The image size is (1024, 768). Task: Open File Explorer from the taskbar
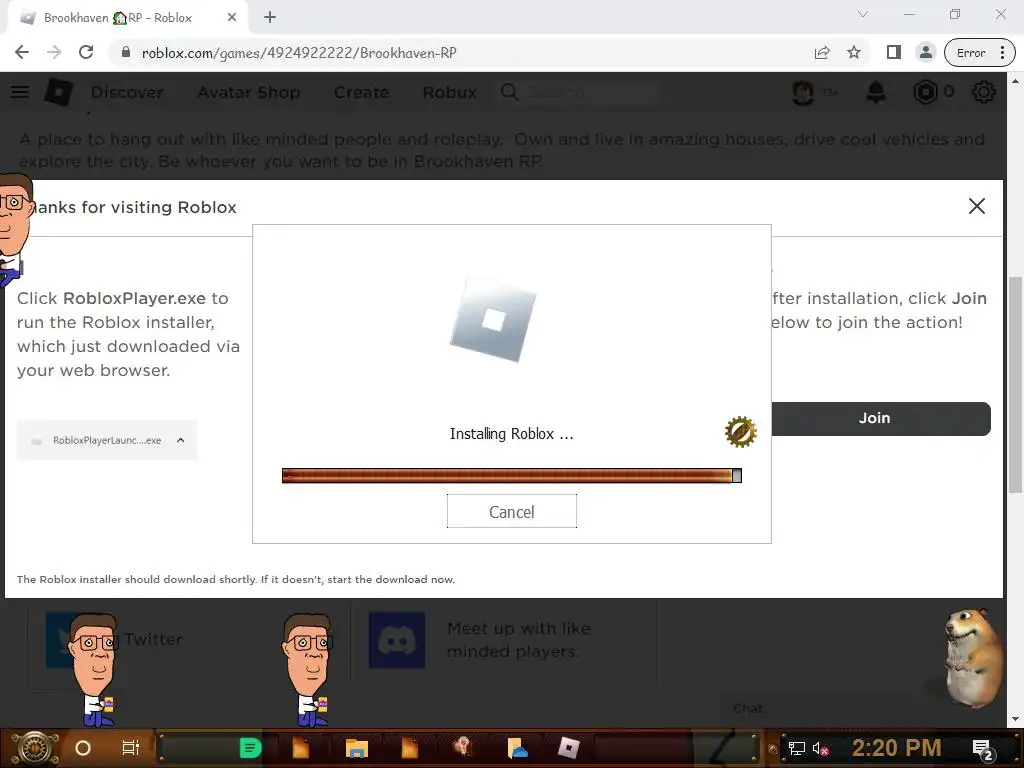(x=357, y=748)
